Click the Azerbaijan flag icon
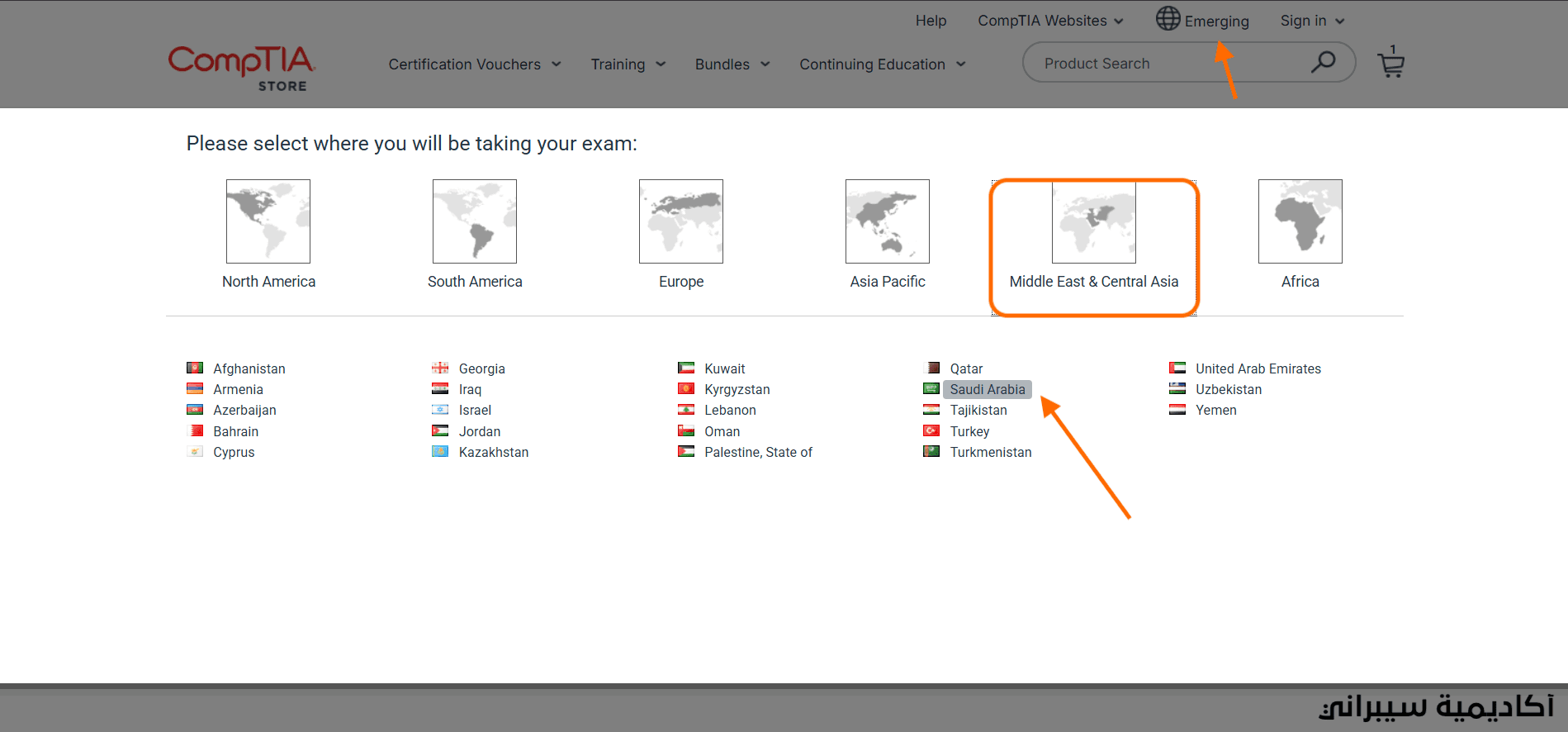 point(195,409)
